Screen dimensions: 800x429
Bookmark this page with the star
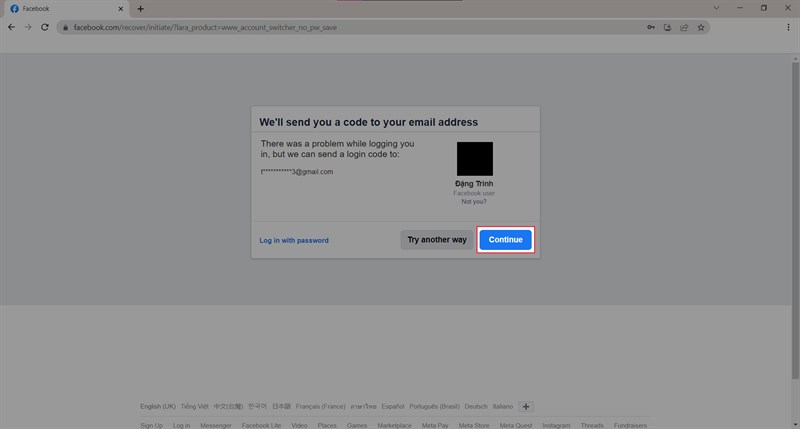pos(701,28)
